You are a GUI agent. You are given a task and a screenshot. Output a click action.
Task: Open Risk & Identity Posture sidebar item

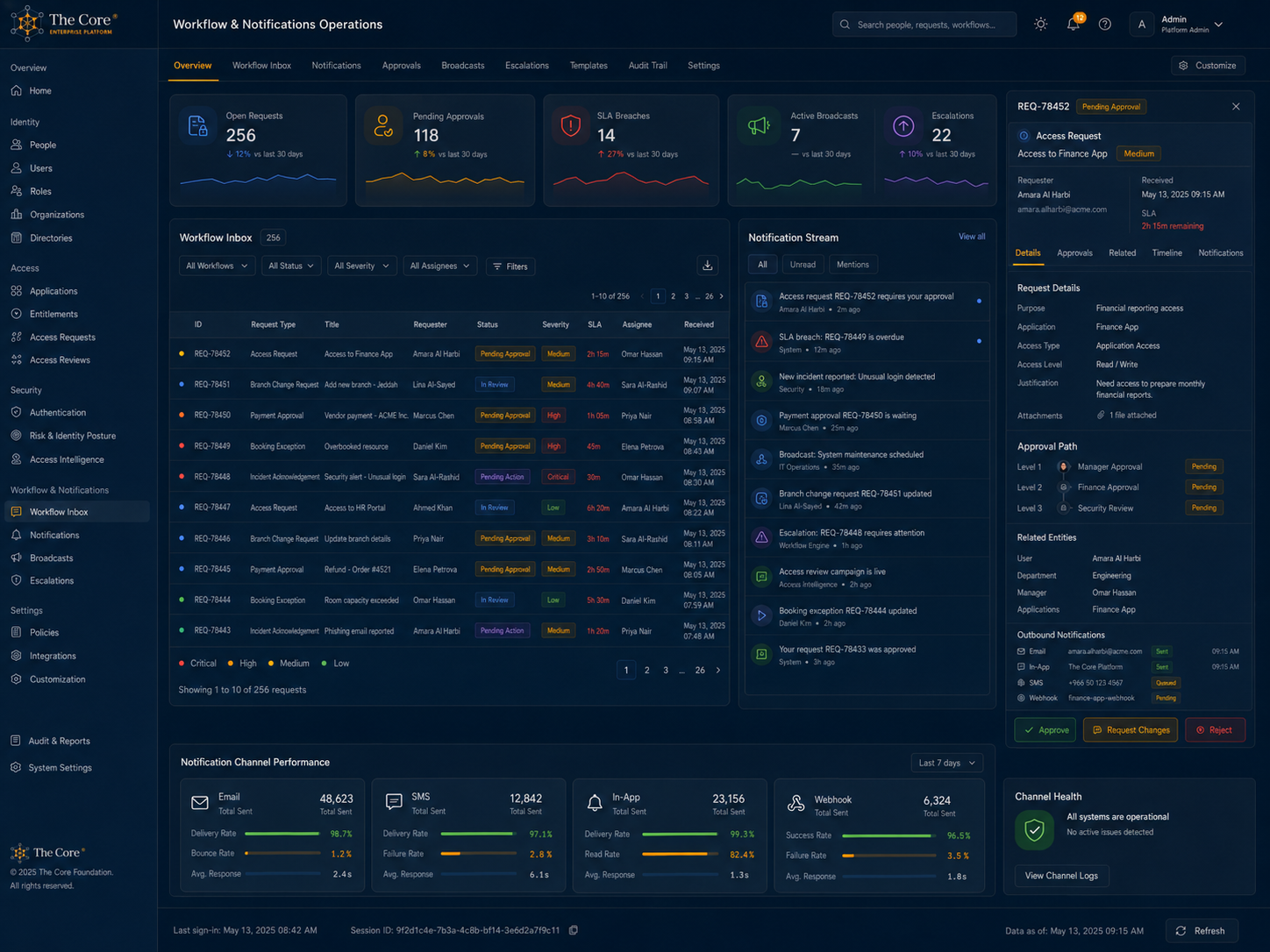tap(73, 436)
